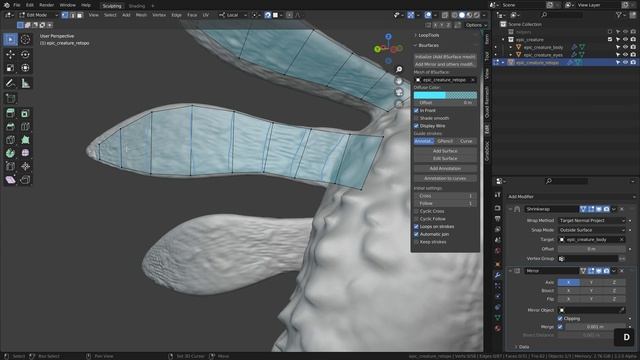Select the Poly Build tool
This screenshot has height=360, width=640.
pyautogui.click(x=25, y=140)
